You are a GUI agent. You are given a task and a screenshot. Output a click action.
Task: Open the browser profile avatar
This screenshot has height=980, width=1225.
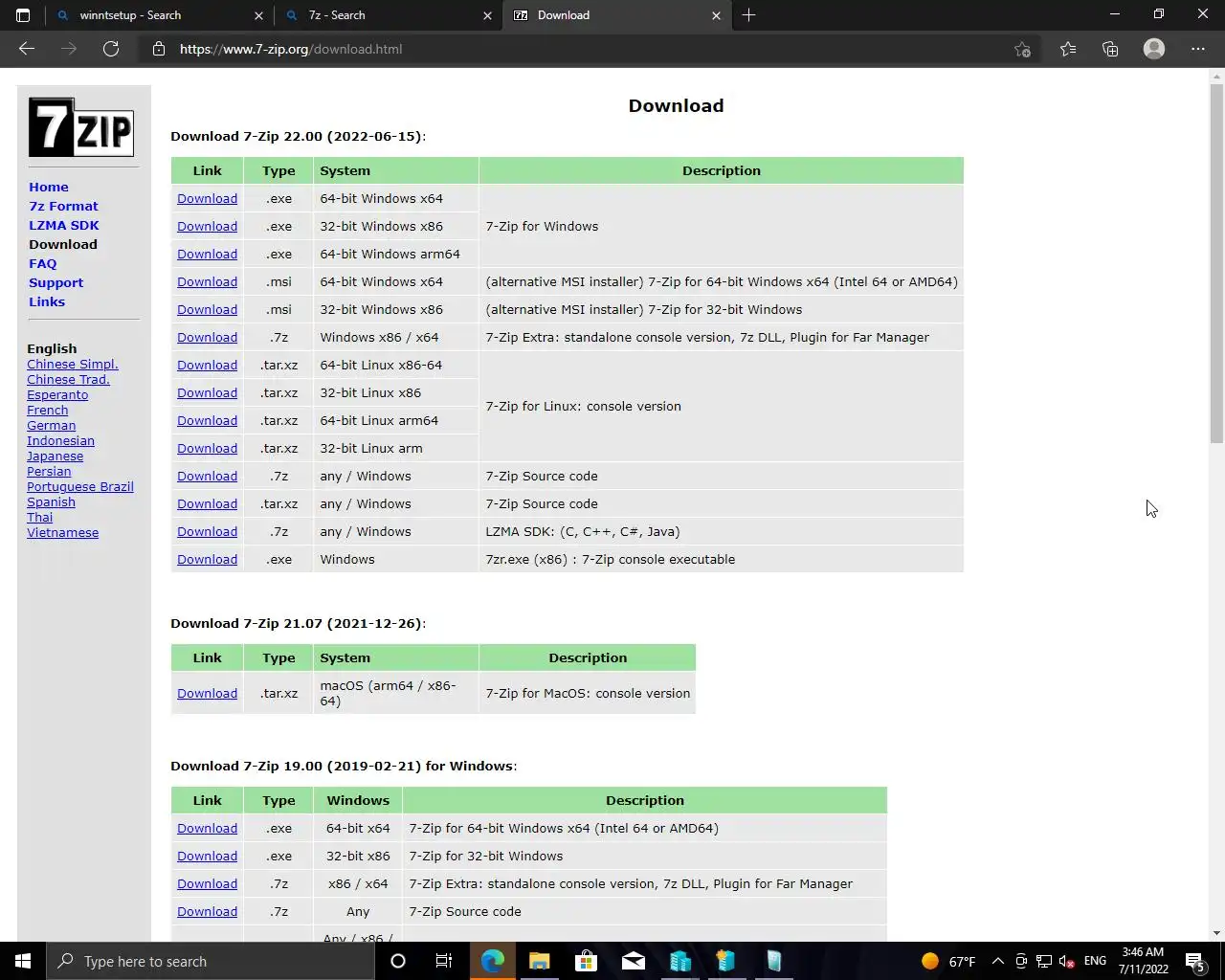[x=1154, y=49]
